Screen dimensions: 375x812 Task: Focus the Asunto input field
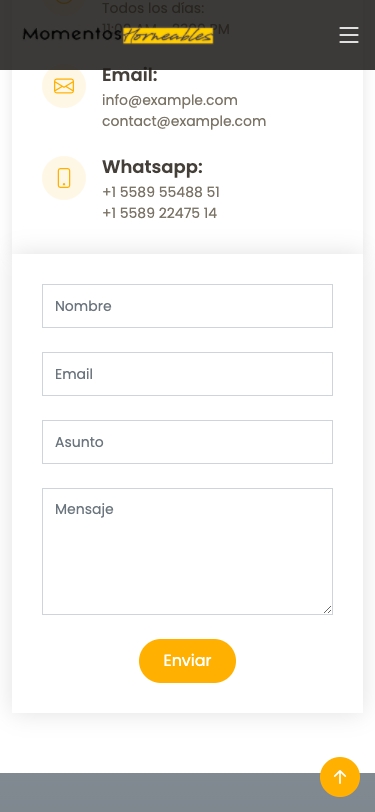188,442
